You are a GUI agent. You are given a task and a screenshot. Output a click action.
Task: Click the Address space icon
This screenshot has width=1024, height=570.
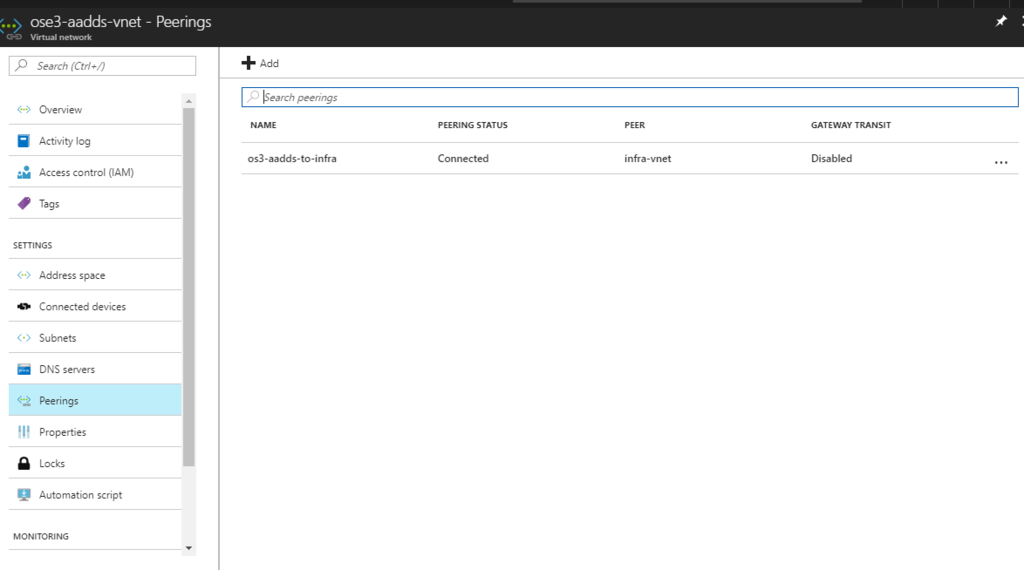click(x=24, y=276)
